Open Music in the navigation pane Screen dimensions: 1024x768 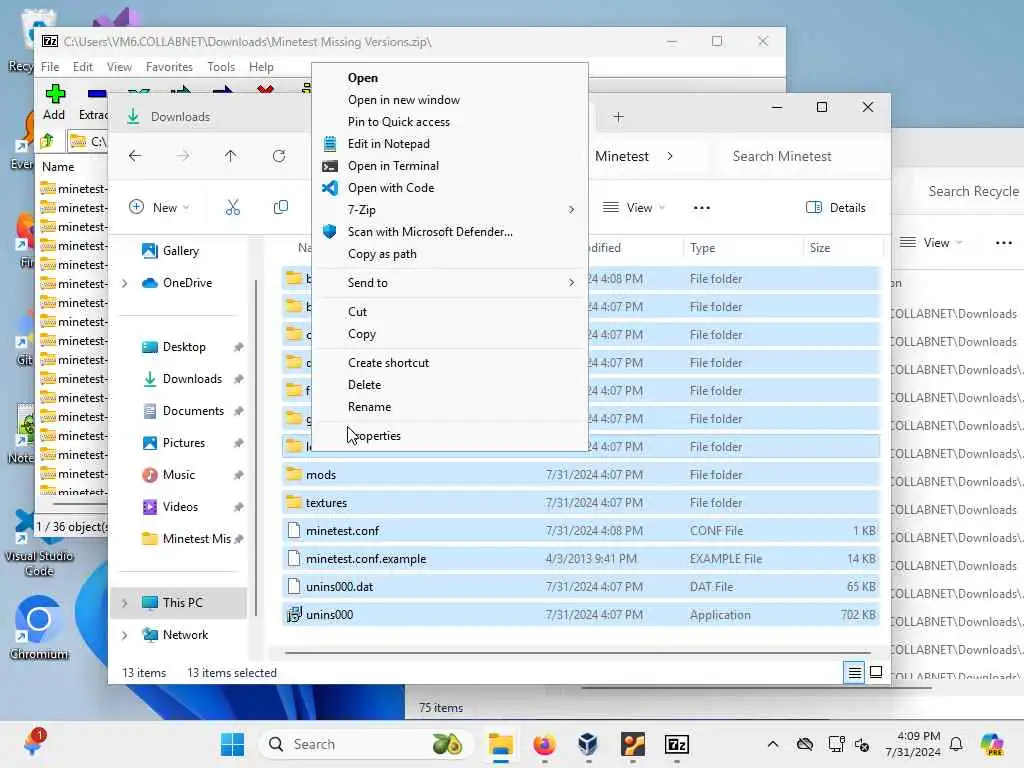pos(178,475)
